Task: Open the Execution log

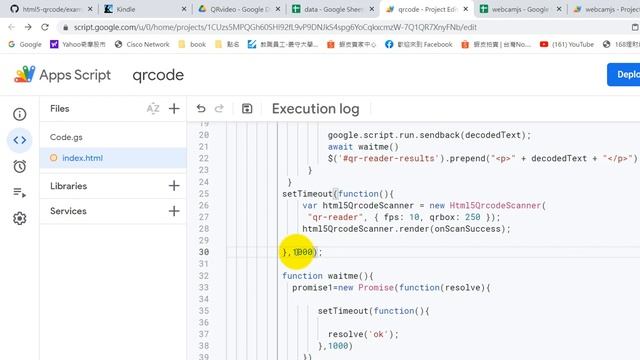Action: [x=316, y=109]
